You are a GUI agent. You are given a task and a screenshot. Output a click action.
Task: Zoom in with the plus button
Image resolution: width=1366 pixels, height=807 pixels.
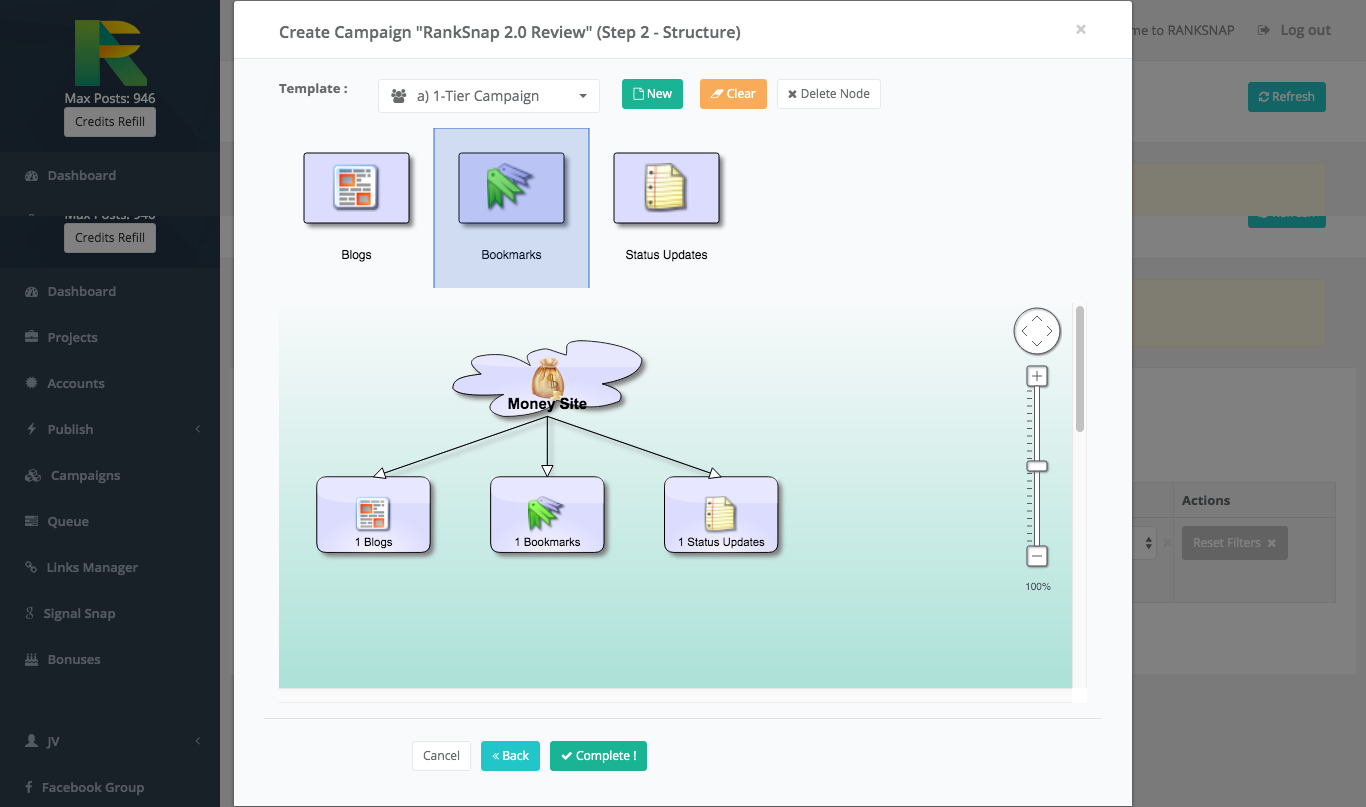click(1038, 377)
